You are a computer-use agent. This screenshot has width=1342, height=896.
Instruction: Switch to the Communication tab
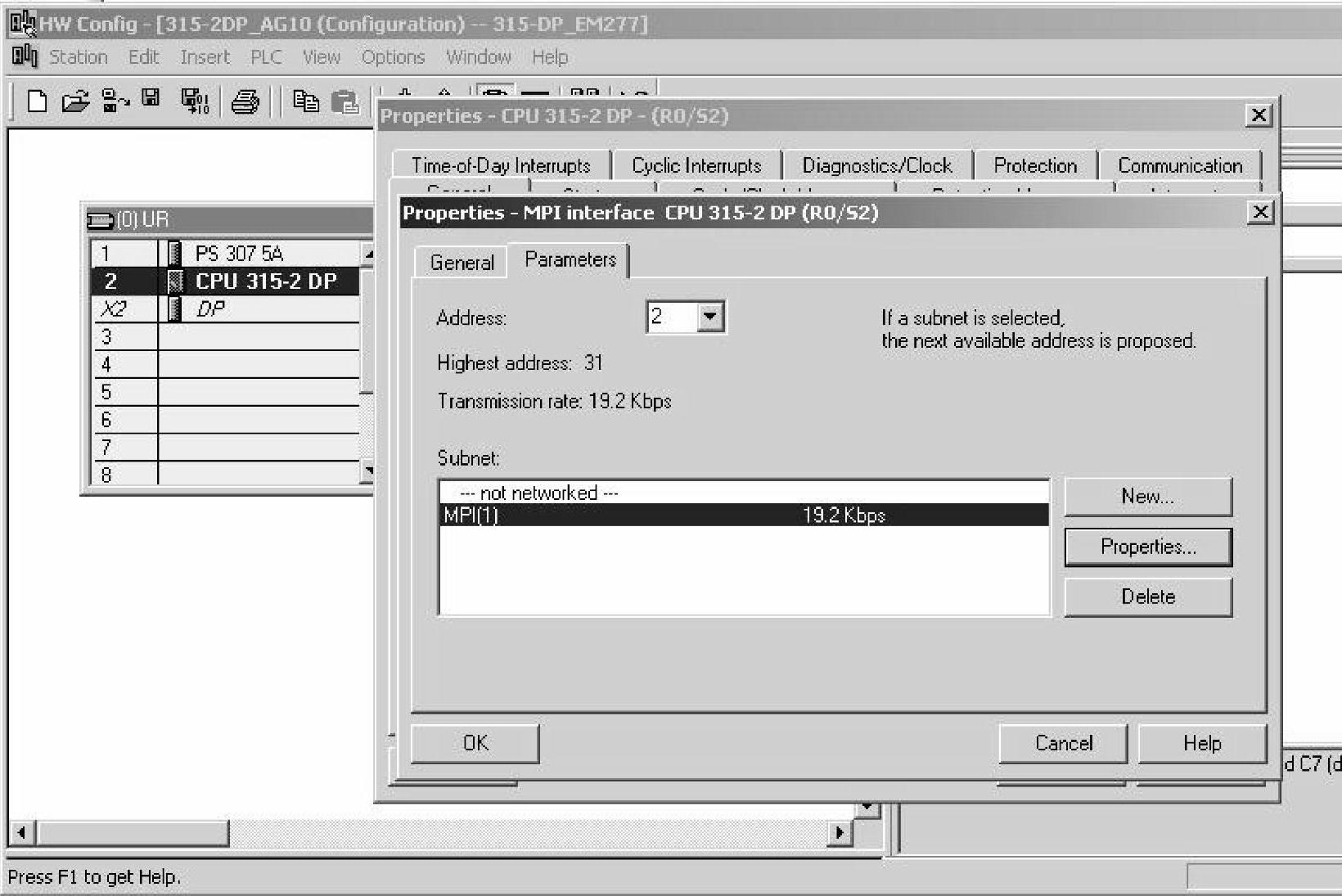[x=1180, y=165]
